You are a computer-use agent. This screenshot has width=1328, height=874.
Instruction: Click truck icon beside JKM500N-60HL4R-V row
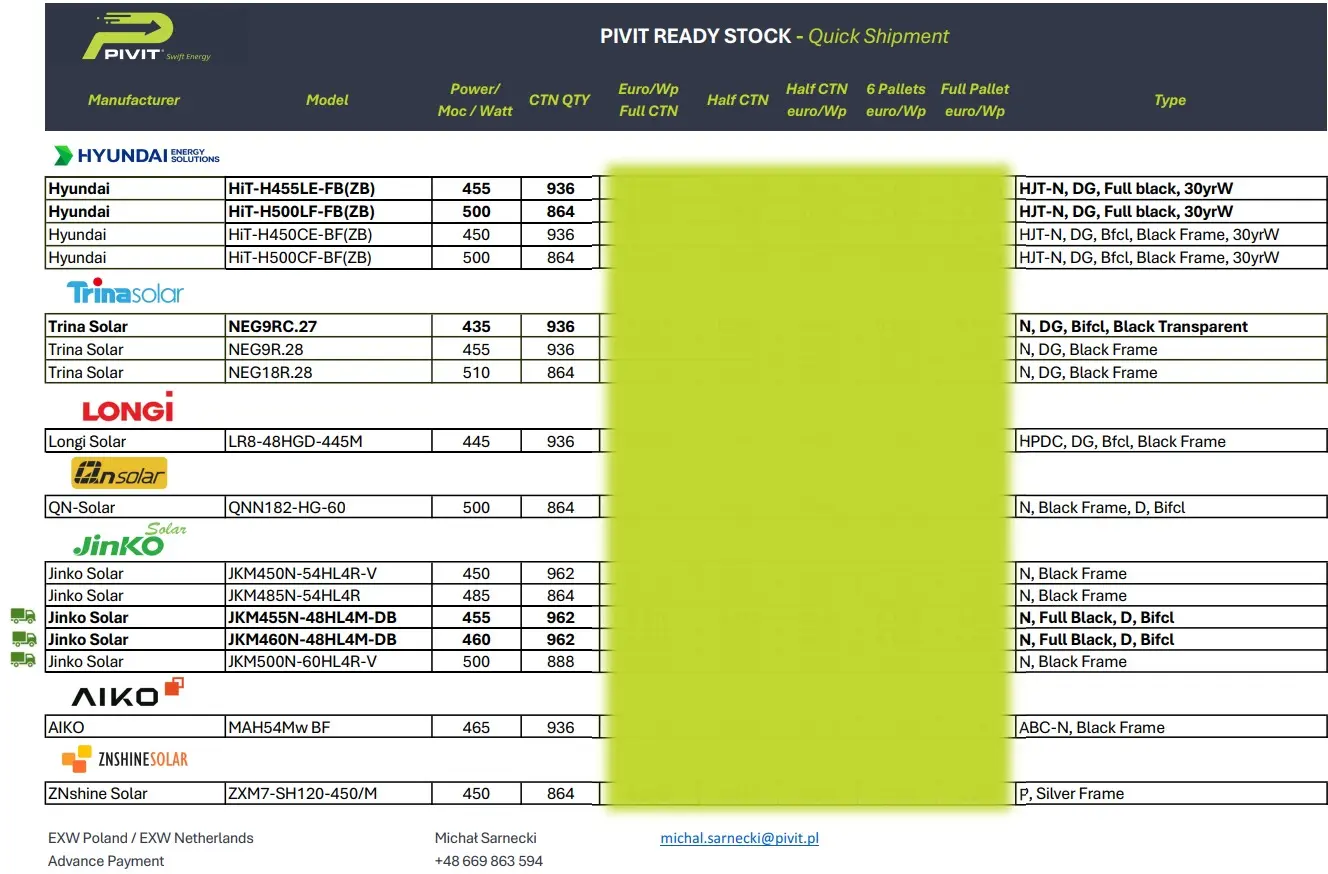pos(23,660)
